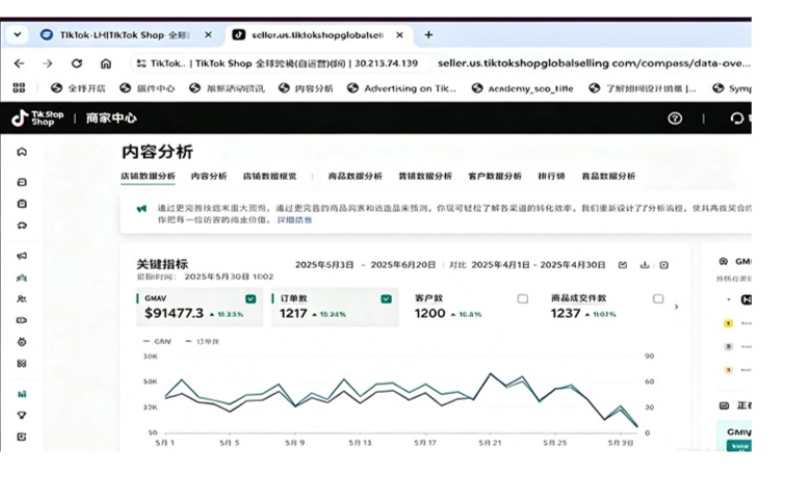The image size is (800, 500).
Task: Click the 客户数 value 1200
Action: pyautogui.click(x=430, y=313)
